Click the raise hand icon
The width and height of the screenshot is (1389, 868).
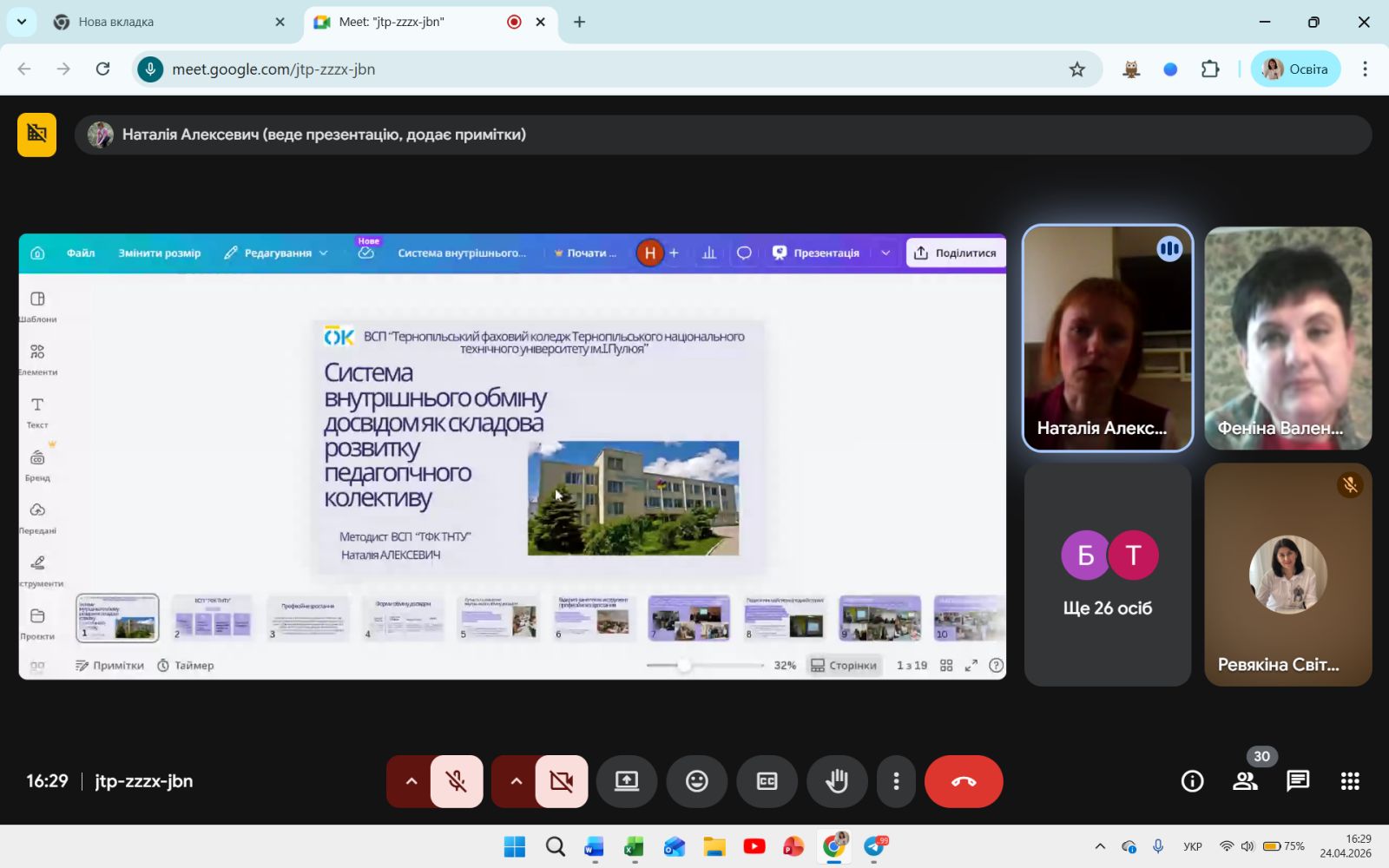point(836,781)
